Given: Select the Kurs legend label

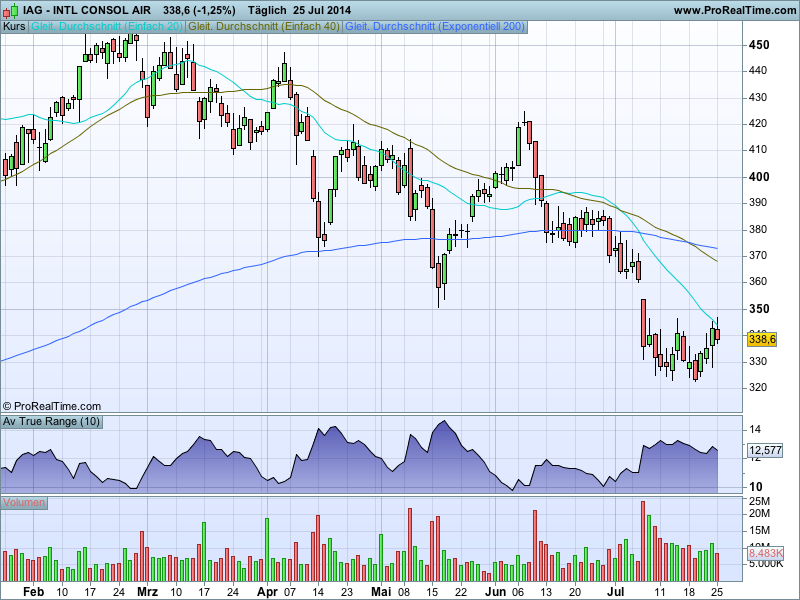Looking at the screenshot, I should [14, 26].
